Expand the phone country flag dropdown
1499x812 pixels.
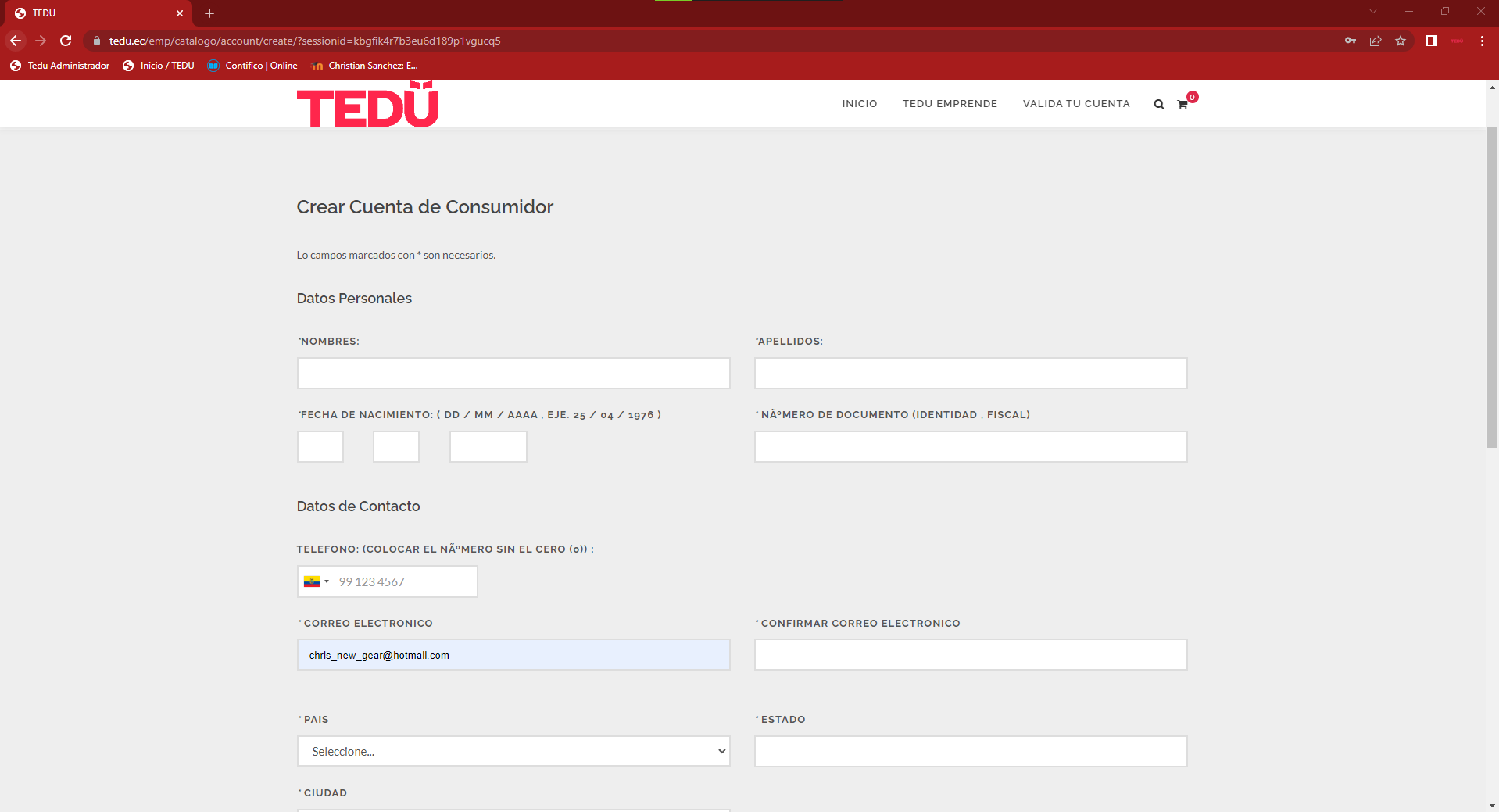(x=316, y=581)
